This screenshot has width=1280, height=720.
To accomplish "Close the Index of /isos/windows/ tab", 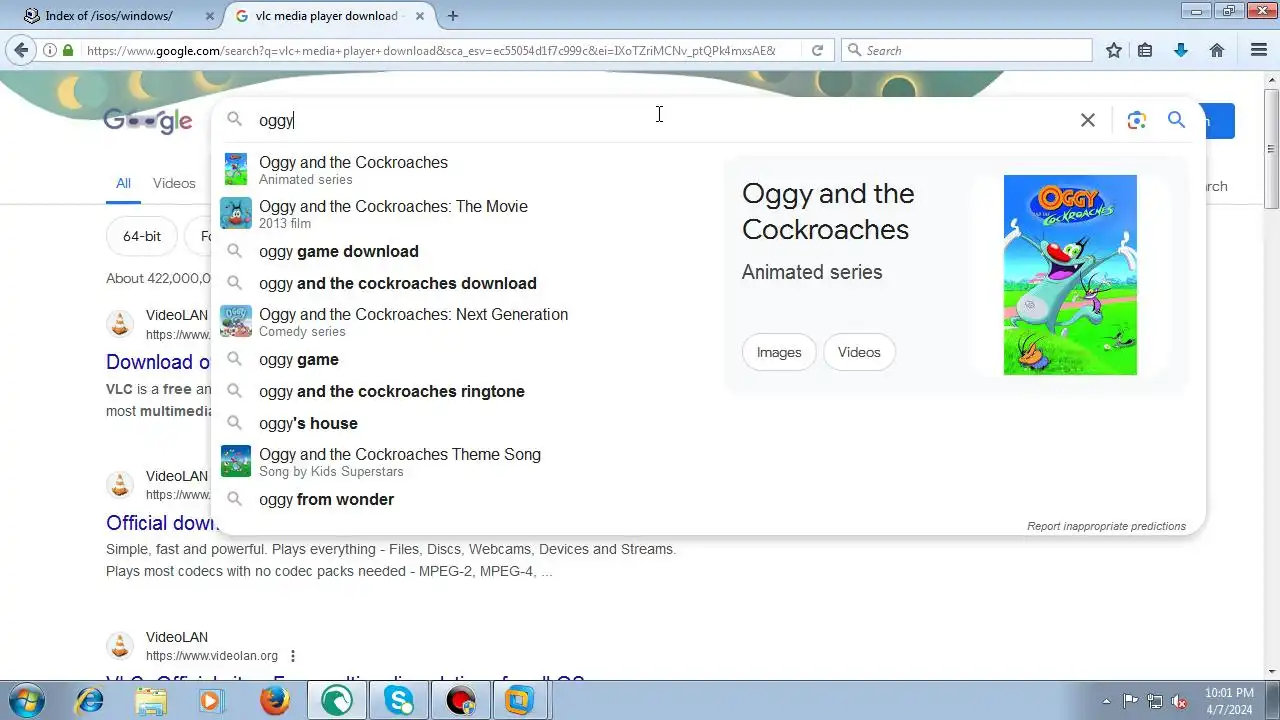I will (210, 16).
